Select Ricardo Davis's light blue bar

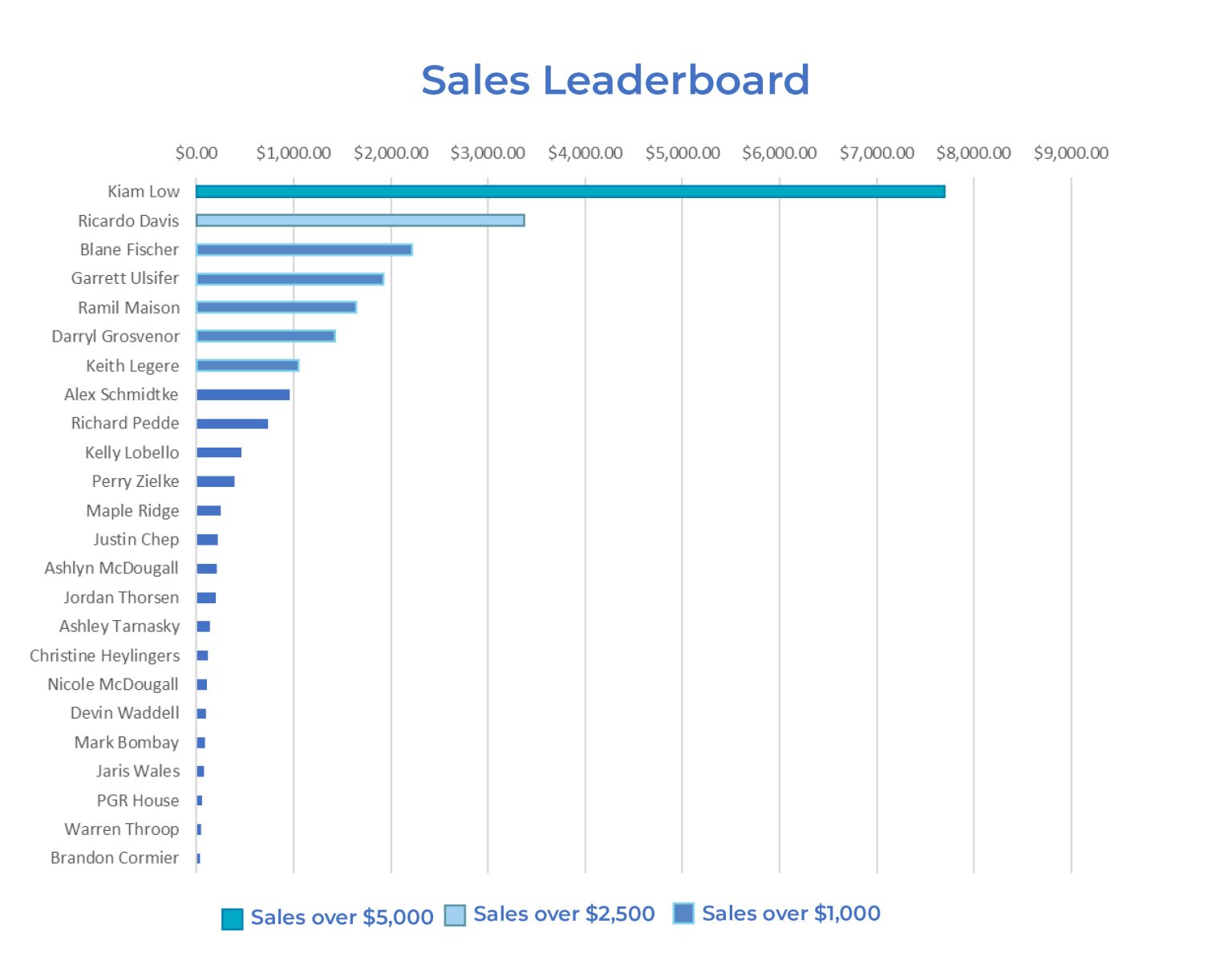coord(360,221)
